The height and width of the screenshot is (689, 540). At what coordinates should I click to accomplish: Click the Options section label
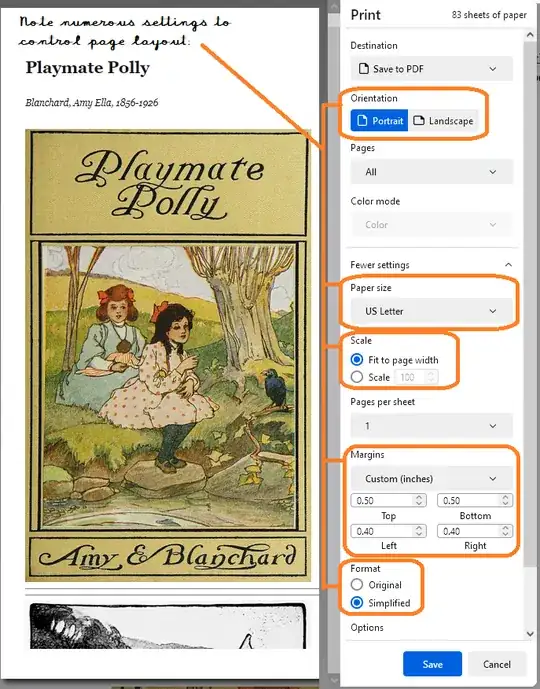367,627
